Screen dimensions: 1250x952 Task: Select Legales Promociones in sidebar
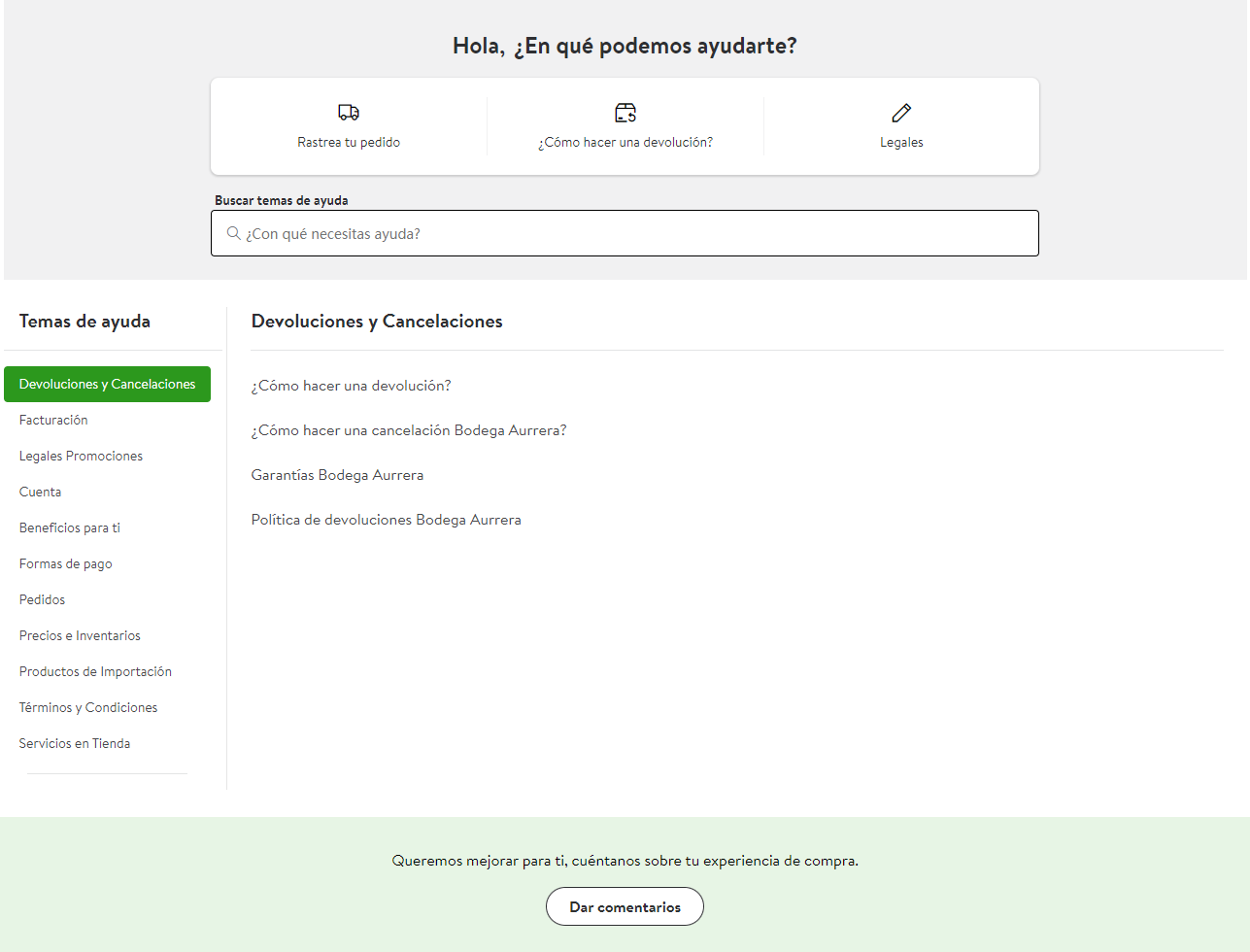[81, 456]
